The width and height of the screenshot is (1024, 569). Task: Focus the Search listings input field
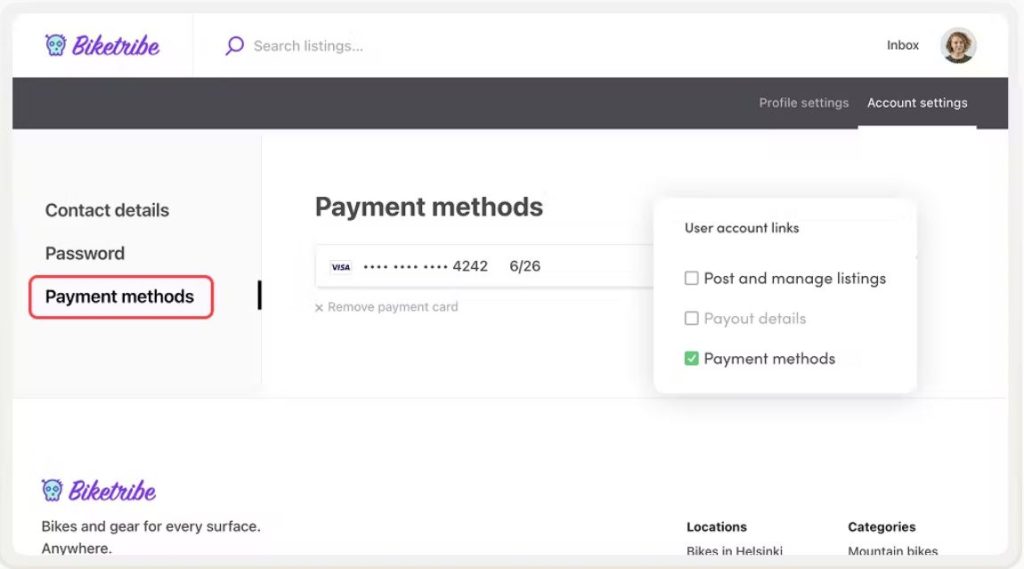(308, 46)
